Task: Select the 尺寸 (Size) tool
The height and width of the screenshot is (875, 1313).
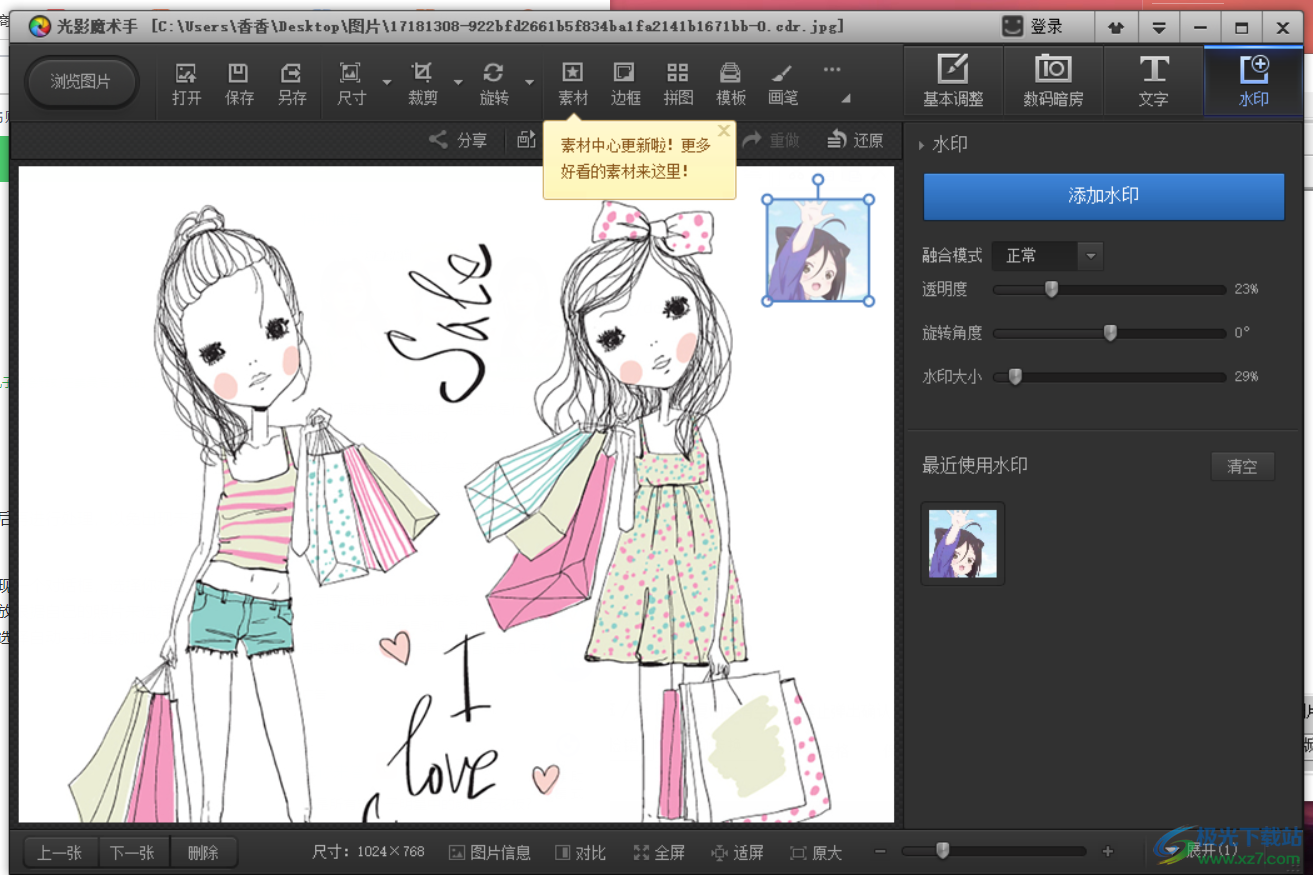Action: 351,84
